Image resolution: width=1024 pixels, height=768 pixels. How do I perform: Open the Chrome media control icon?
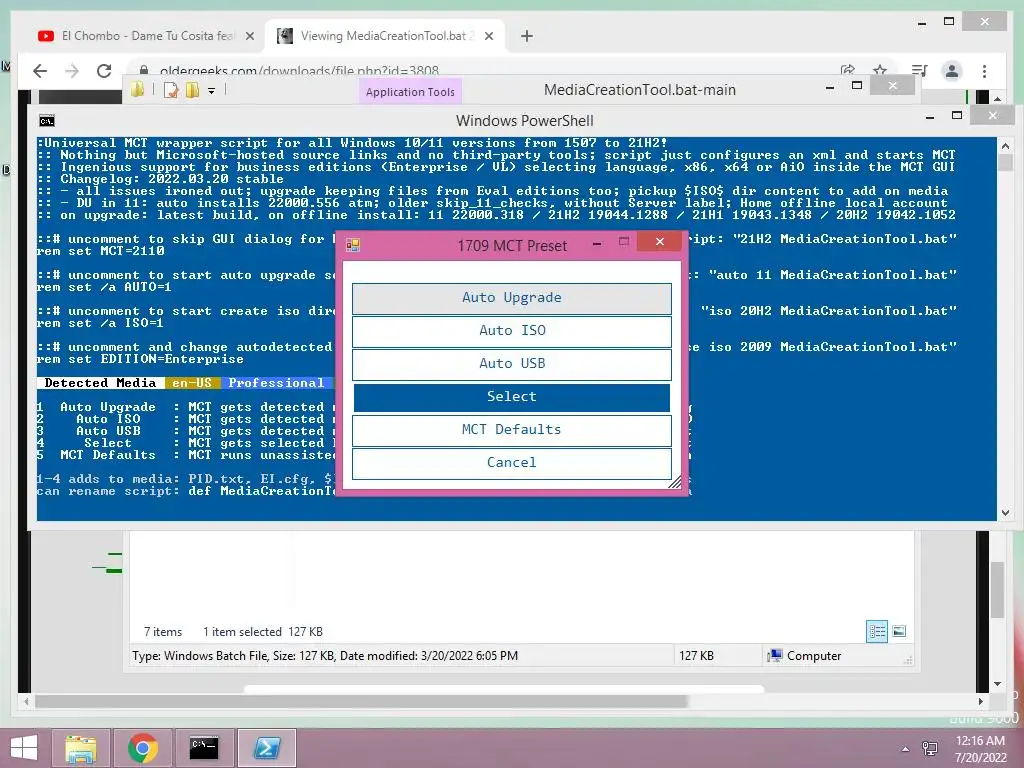[920, 71]
